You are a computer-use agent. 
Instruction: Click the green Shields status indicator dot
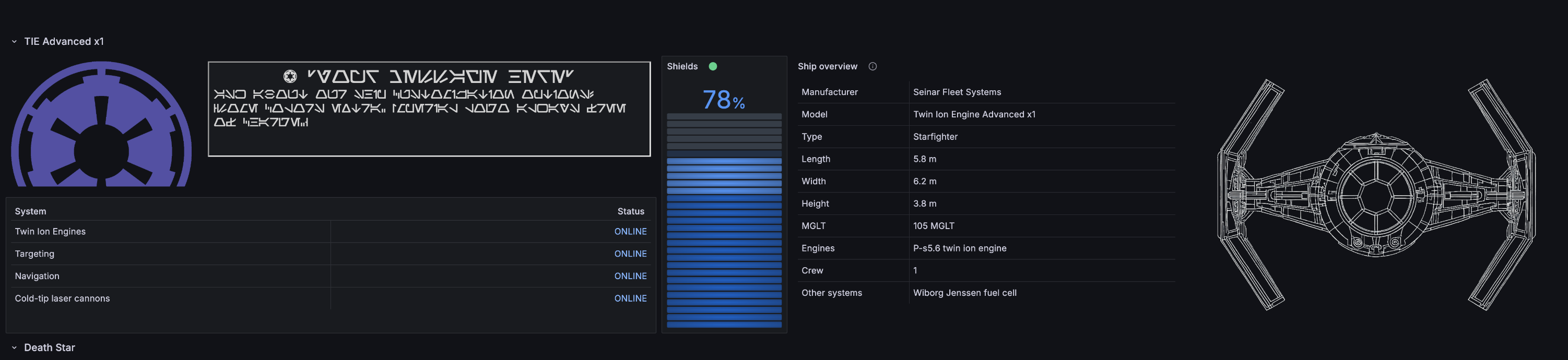pos(713,66)
